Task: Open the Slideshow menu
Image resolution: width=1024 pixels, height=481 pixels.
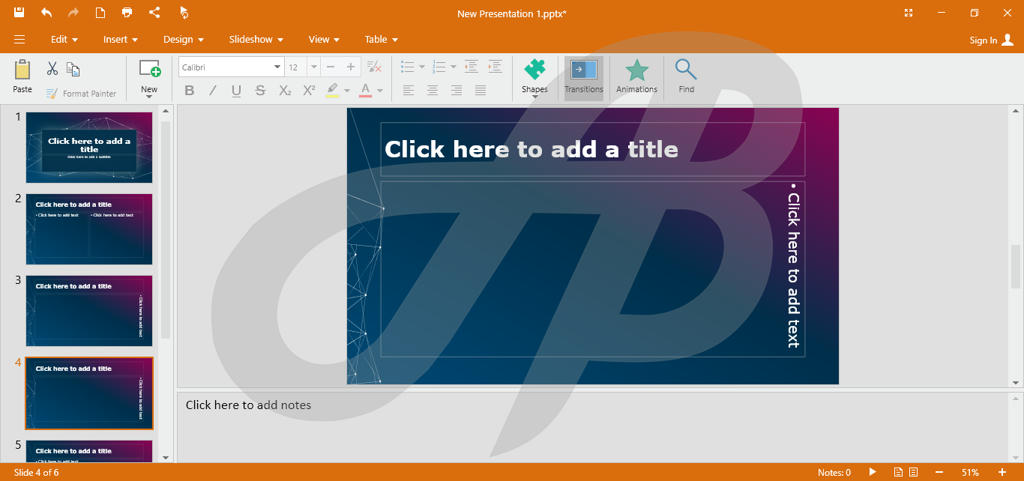Action: (x=255, y=40)
